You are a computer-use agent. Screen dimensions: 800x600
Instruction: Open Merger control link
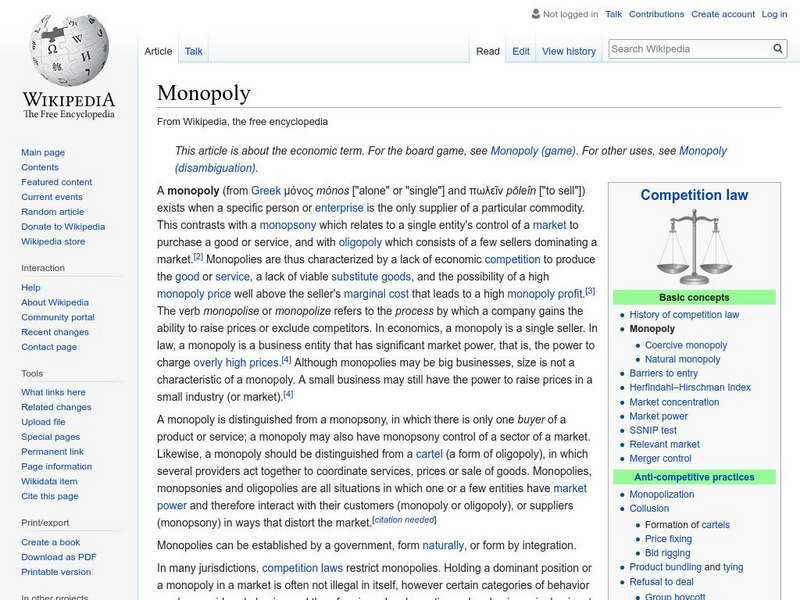click(660, 459)
